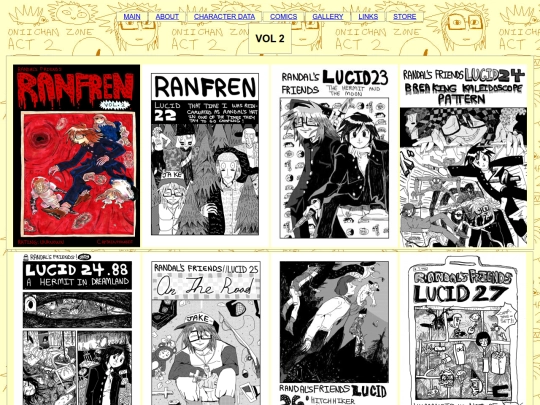Open the red Ranfren Vol. 2 cover
The width and height of the screenshot is (540, 405).
pyautogui.click(x=76, y=156)
